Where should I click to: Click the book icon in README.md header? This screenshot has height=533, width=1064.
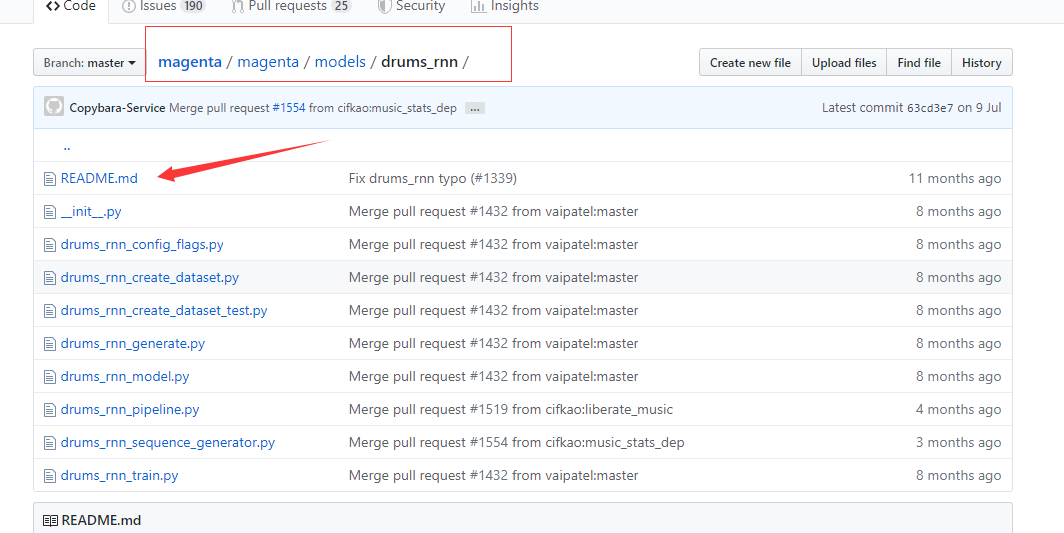click(x=50, y=521)
